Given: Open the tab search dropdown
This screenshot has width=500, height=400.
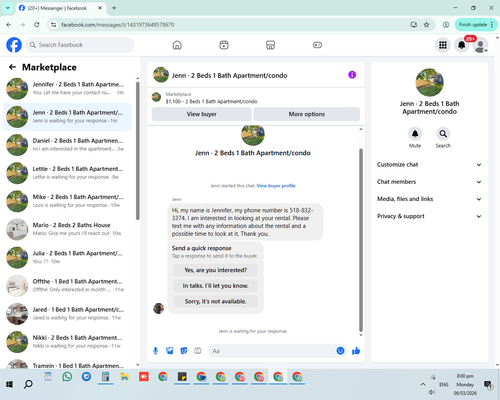Looking at the screenshot, I should [x=8, y=8].
